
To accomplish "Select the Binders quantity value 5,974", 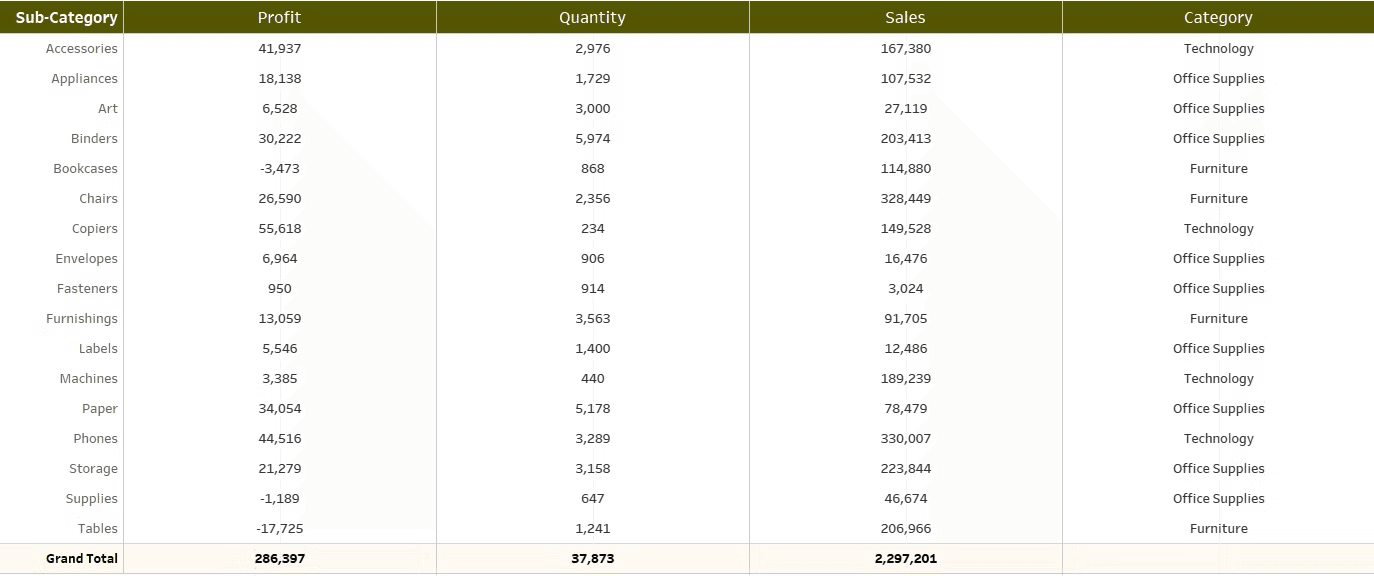I will pos(593,138).
